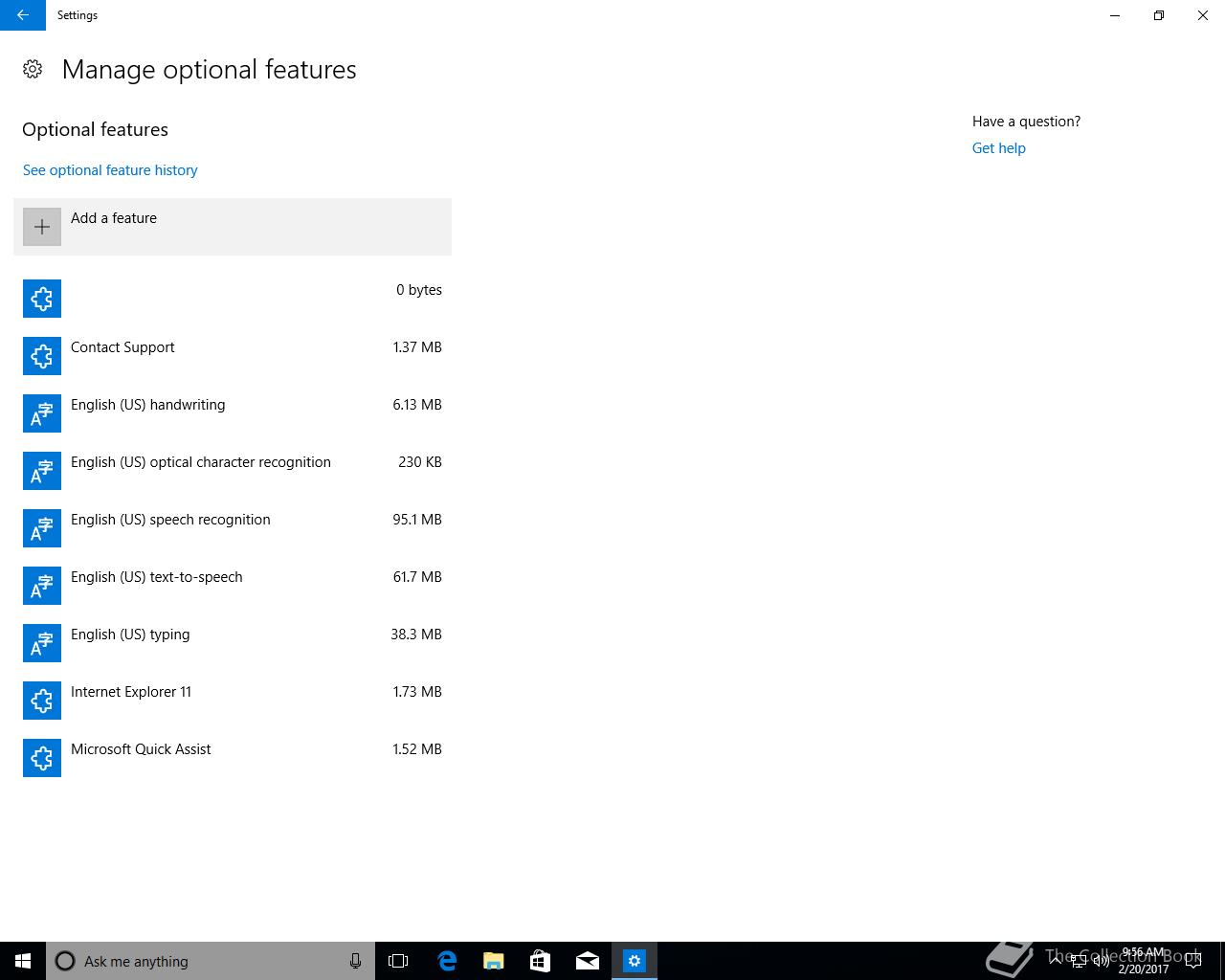Open the Windows Start menu
1225x980 pixels.
pos(23,961)
